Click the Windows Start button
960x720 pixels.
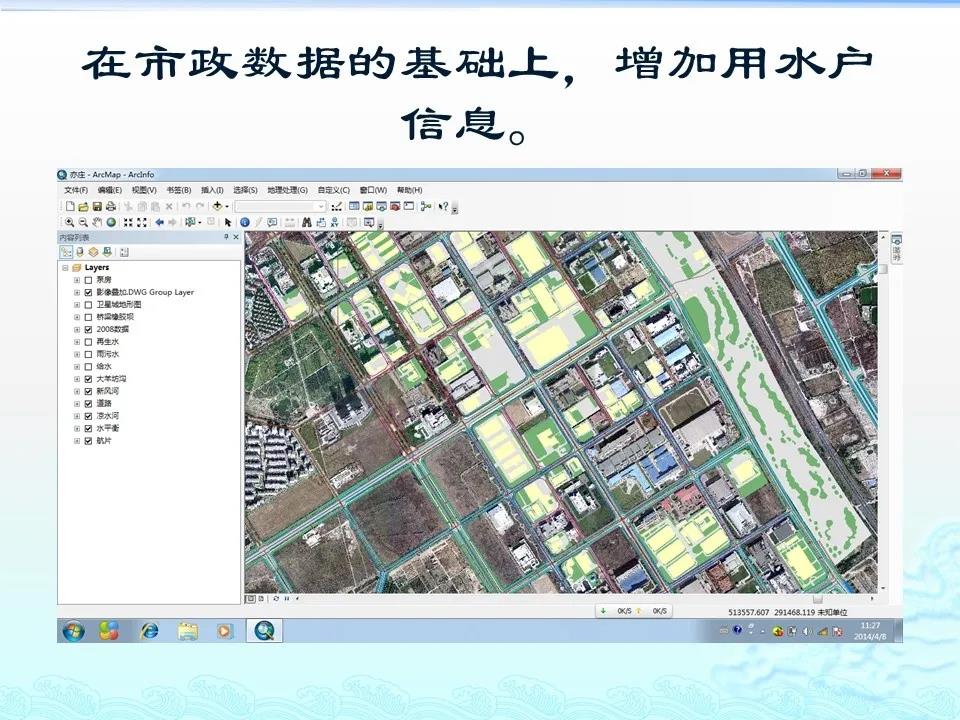pyautogui.click(x=73, y=631)
